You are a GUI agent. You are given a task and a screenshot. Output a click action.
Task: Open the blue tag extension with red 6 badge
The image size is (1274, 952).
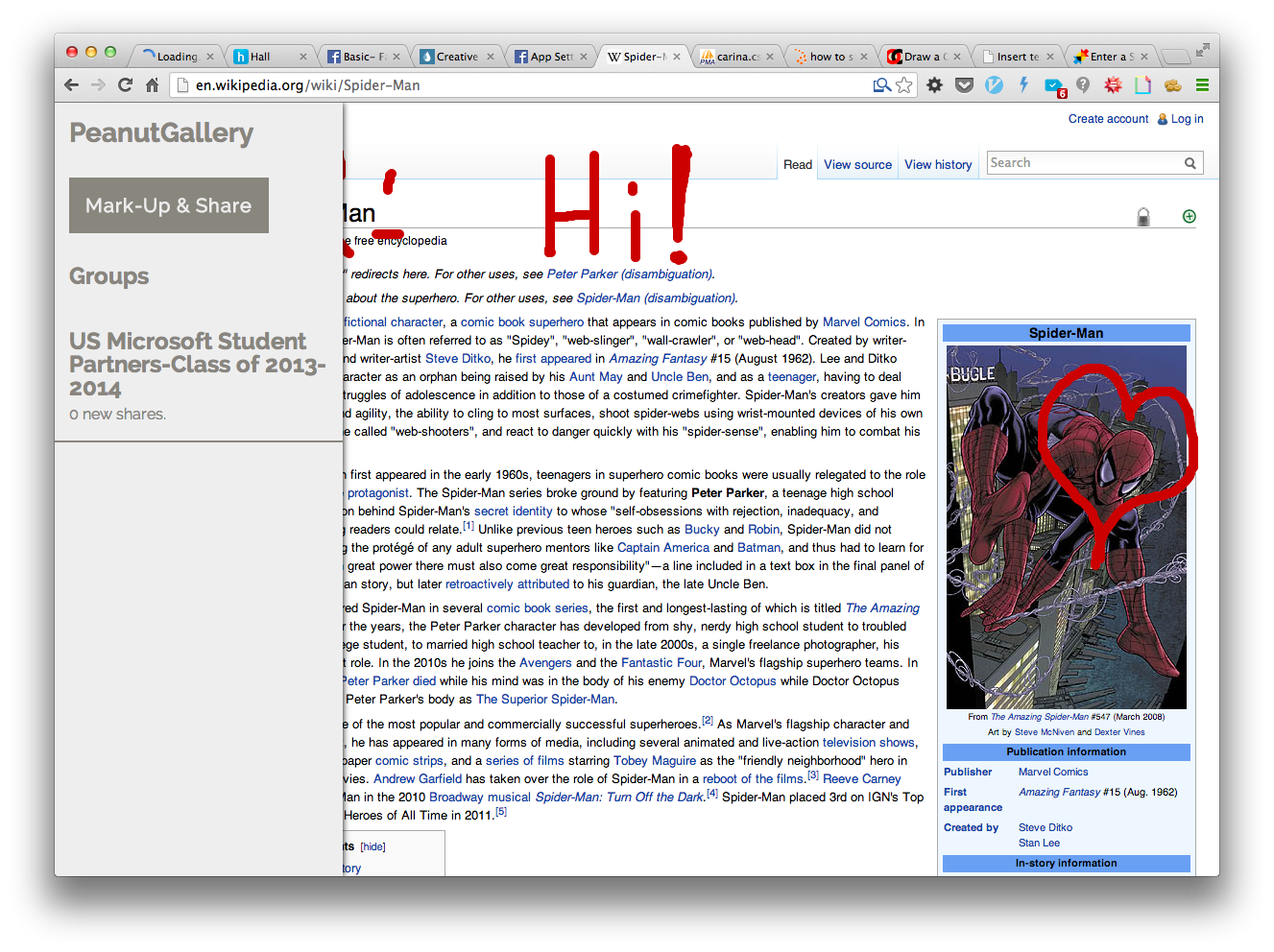point(1055,87)
